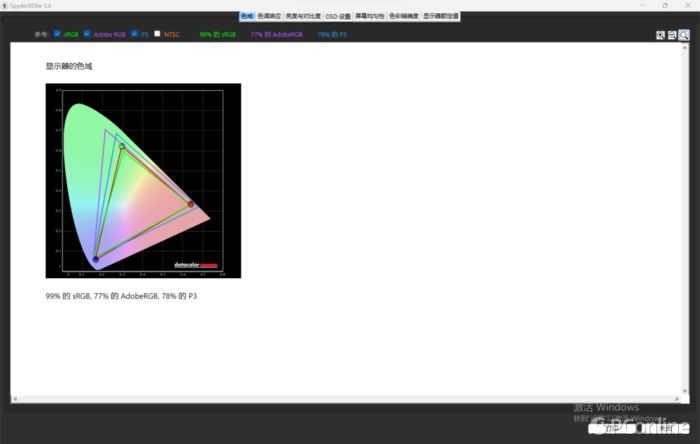Switch to the 色调响应 tab
This screenshot has height=444, width=700.
tap(269, 17)
